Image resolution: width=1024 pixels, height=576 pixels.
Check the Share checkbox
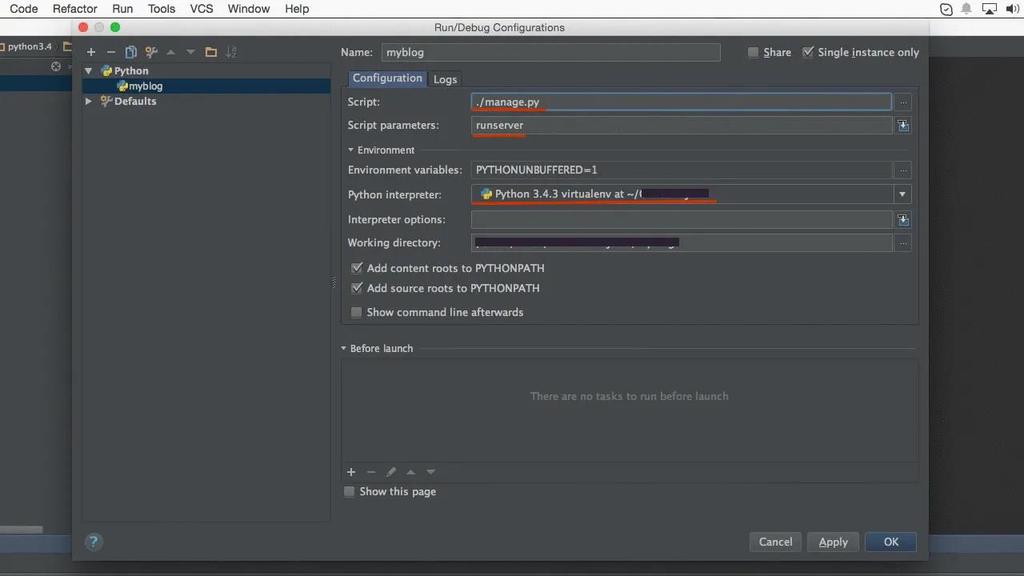[x=755, y=52]
